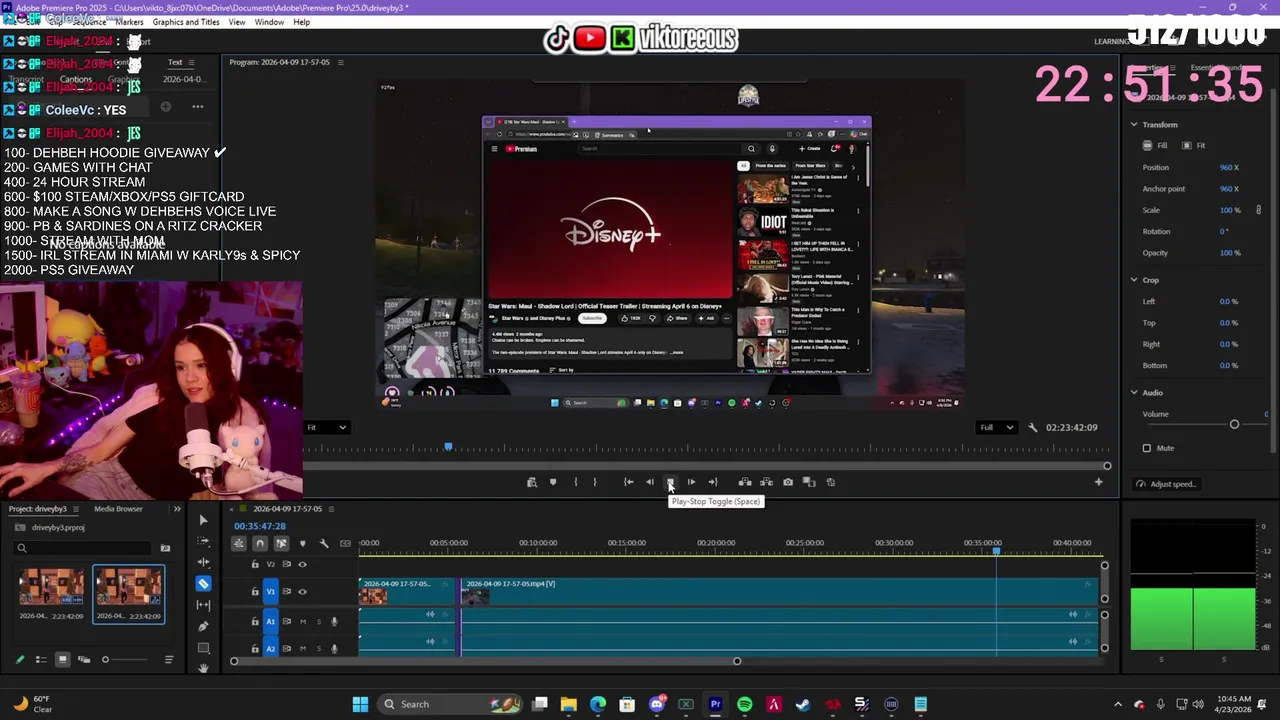Image resolution: width=1280 pixels, height=720 pixels.
Task: Check the Mute checkbox in Audio
Action: click(1147, 448)
